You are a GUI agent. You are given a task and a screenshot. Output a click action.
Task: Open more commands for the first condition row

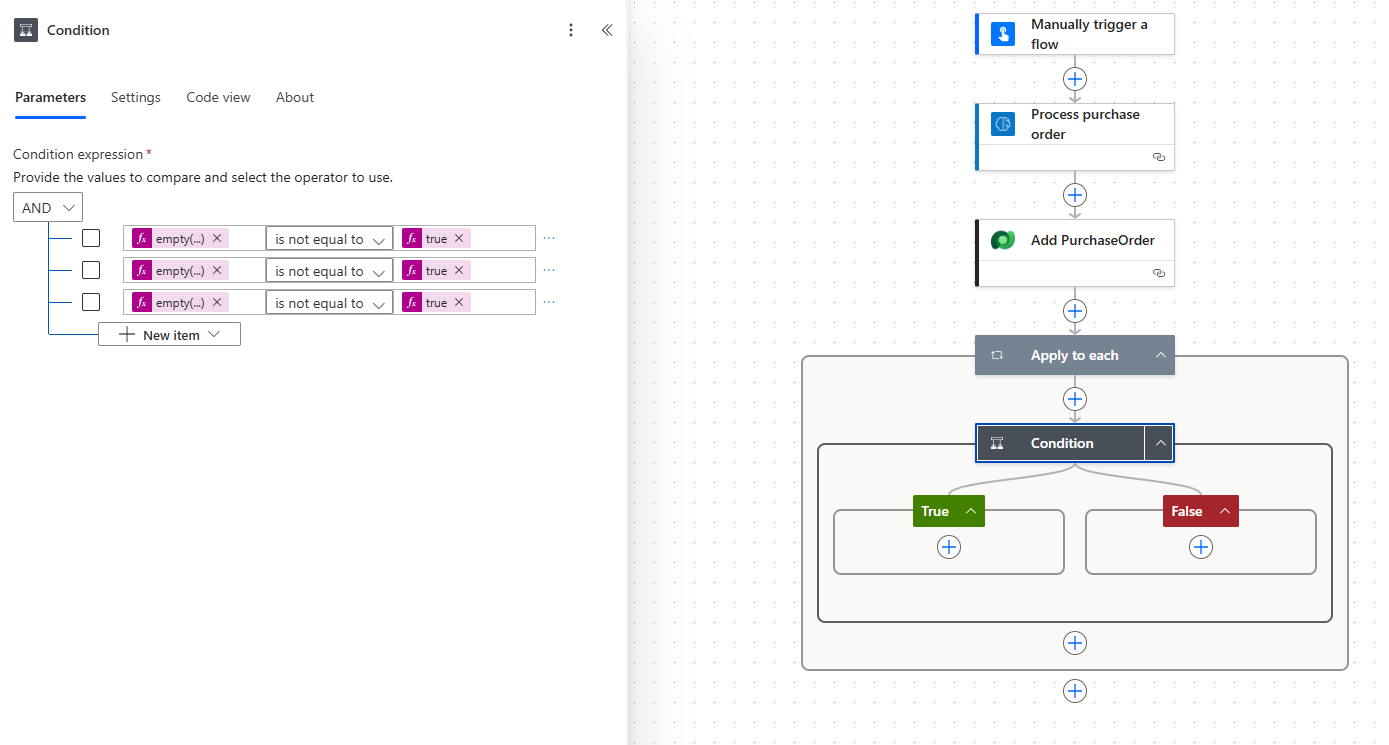coord(548,237)
